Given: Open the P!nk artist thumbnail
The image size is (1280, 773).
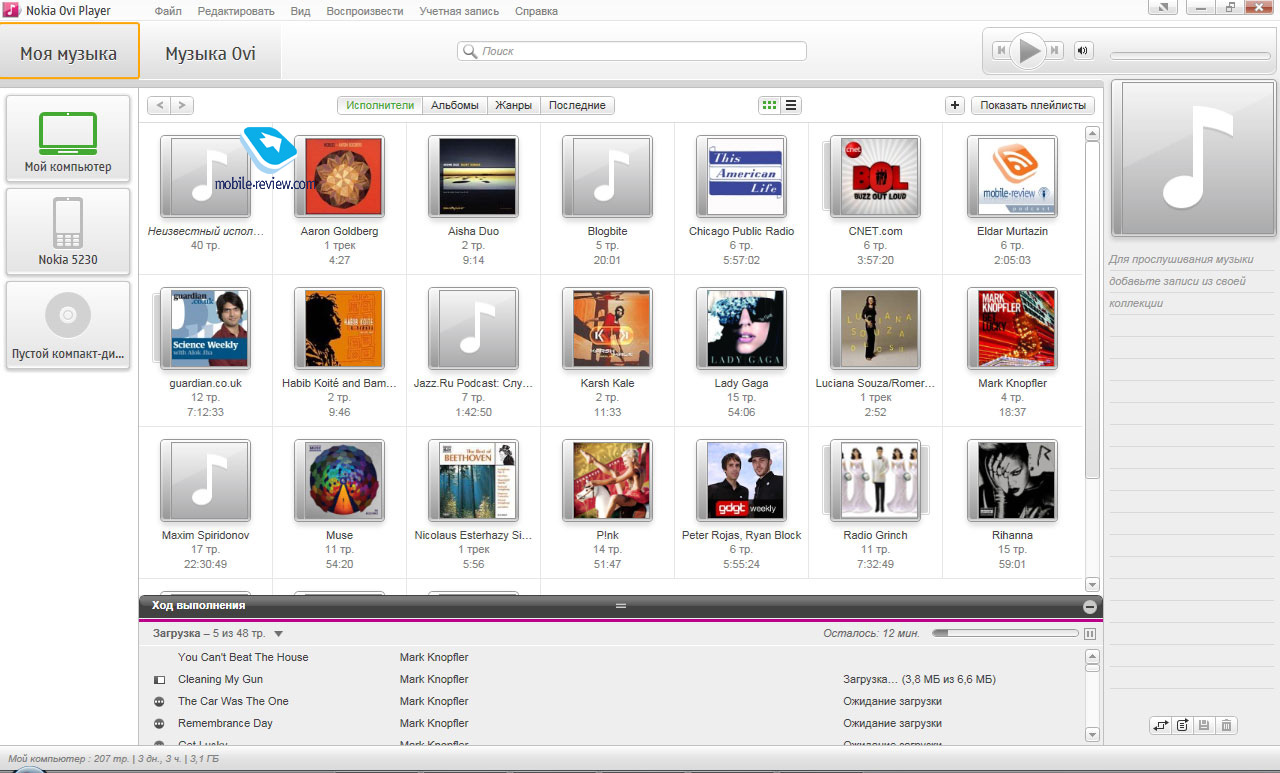Looking at the screenshot, I should [x=608, y=481].
